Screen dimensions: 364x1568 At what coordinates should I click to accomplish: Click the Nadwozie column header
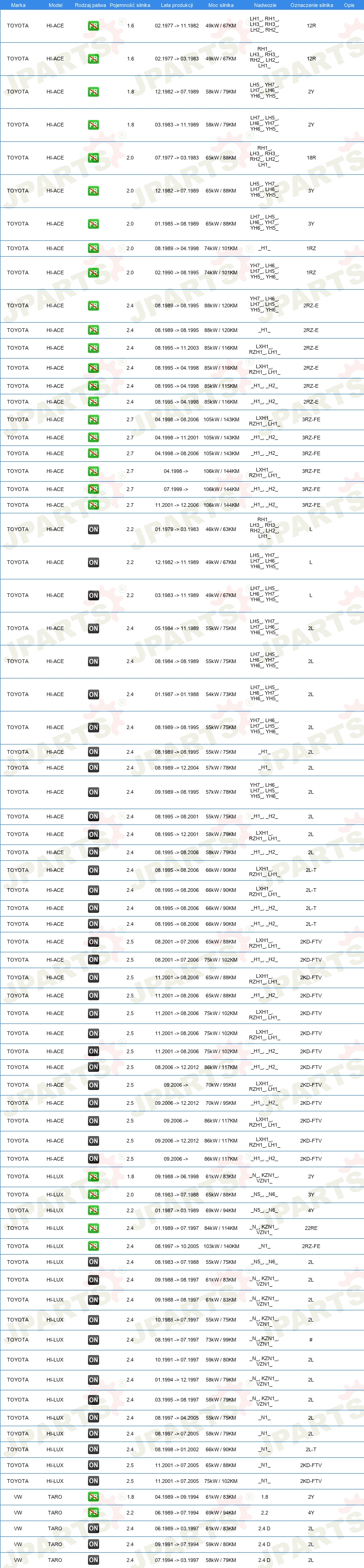click(x=265, y=5)
